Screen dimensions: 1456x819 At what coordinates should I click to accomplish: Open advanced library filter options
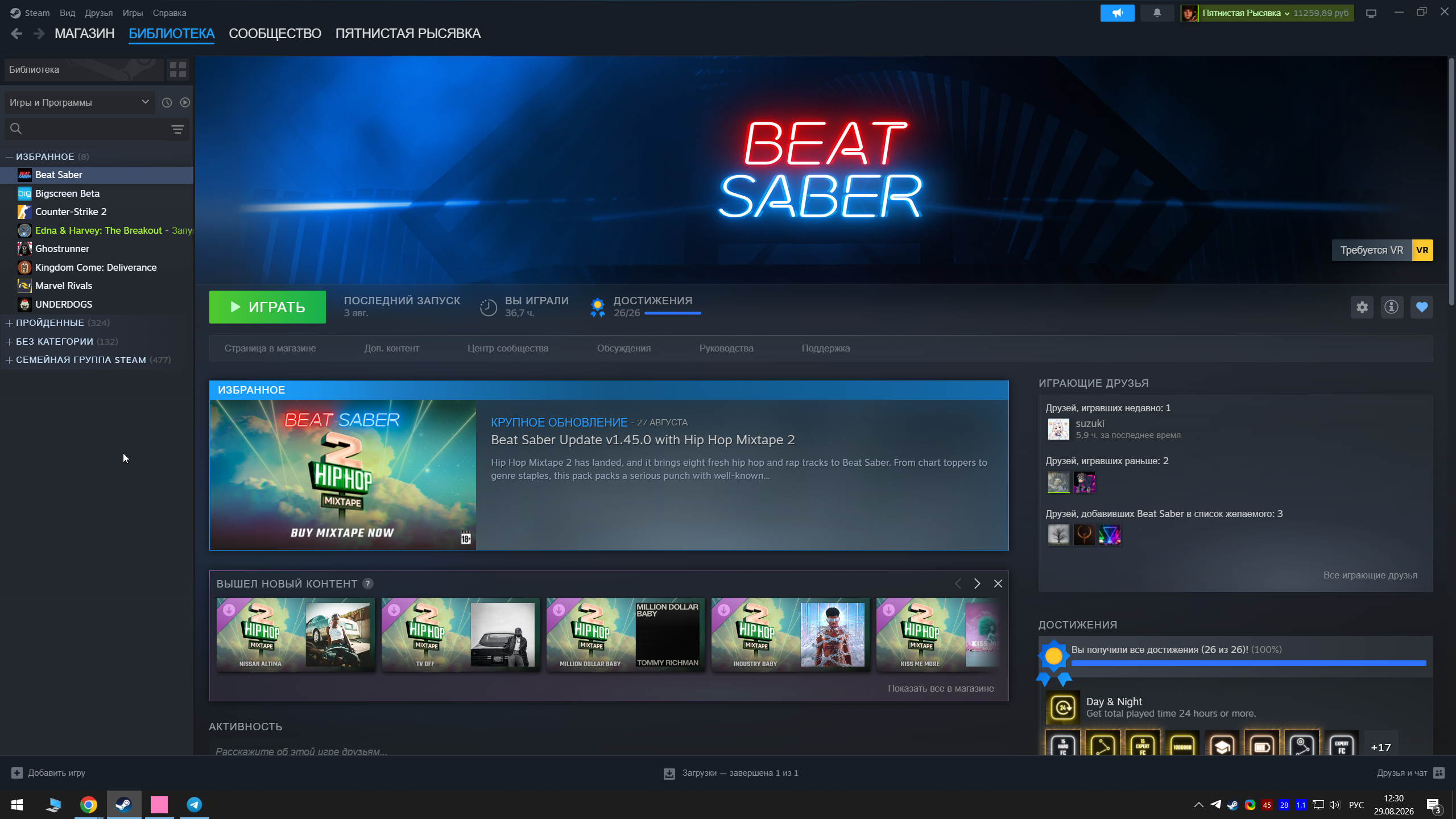pyautogui.click(x=177, y=129)
